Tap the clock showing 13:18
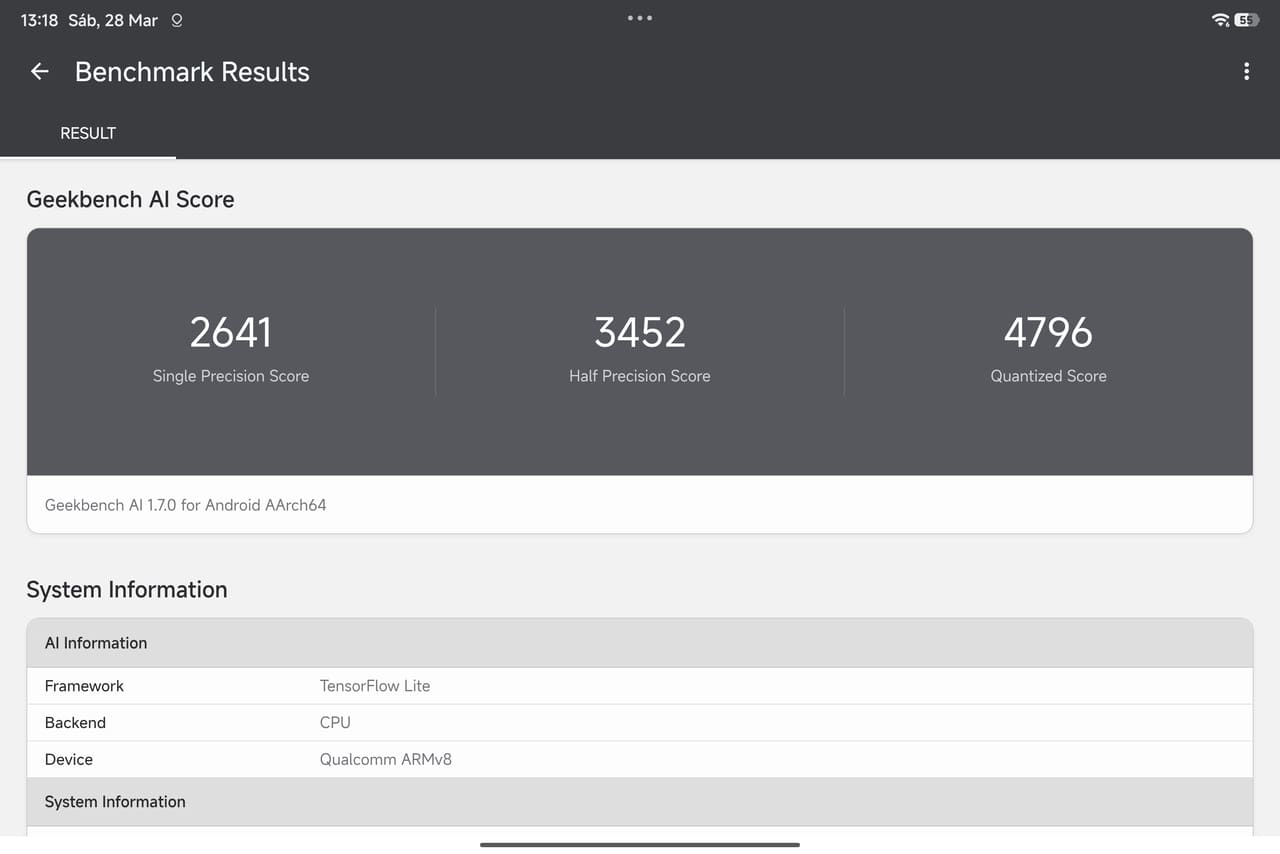 [x=39, y=20]
